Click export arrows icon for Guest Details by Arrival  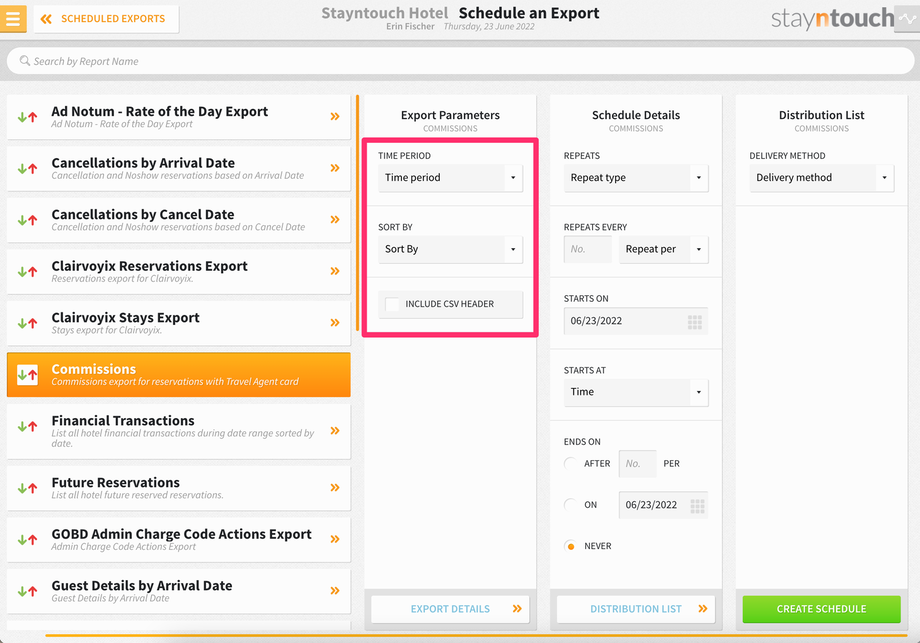pyautogui.click(x=28, y=591)
